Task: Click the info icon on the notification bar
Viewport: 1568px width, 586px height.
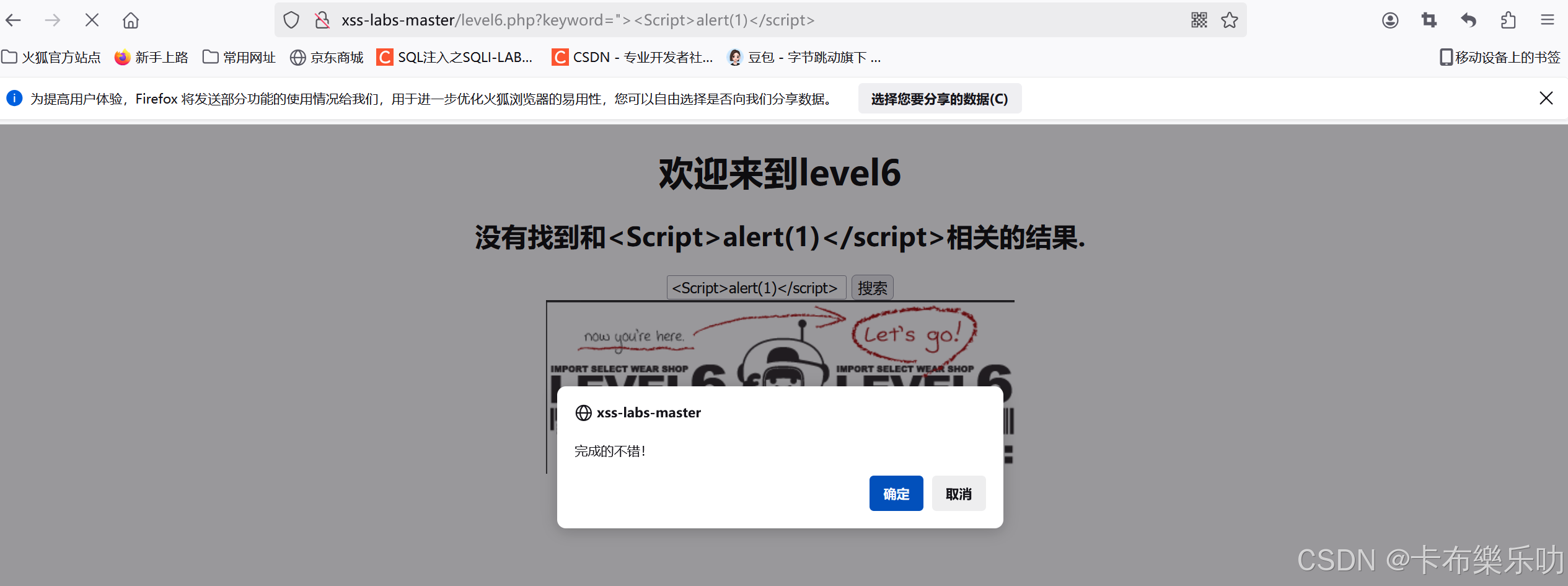Action: (x=14, y=98)
